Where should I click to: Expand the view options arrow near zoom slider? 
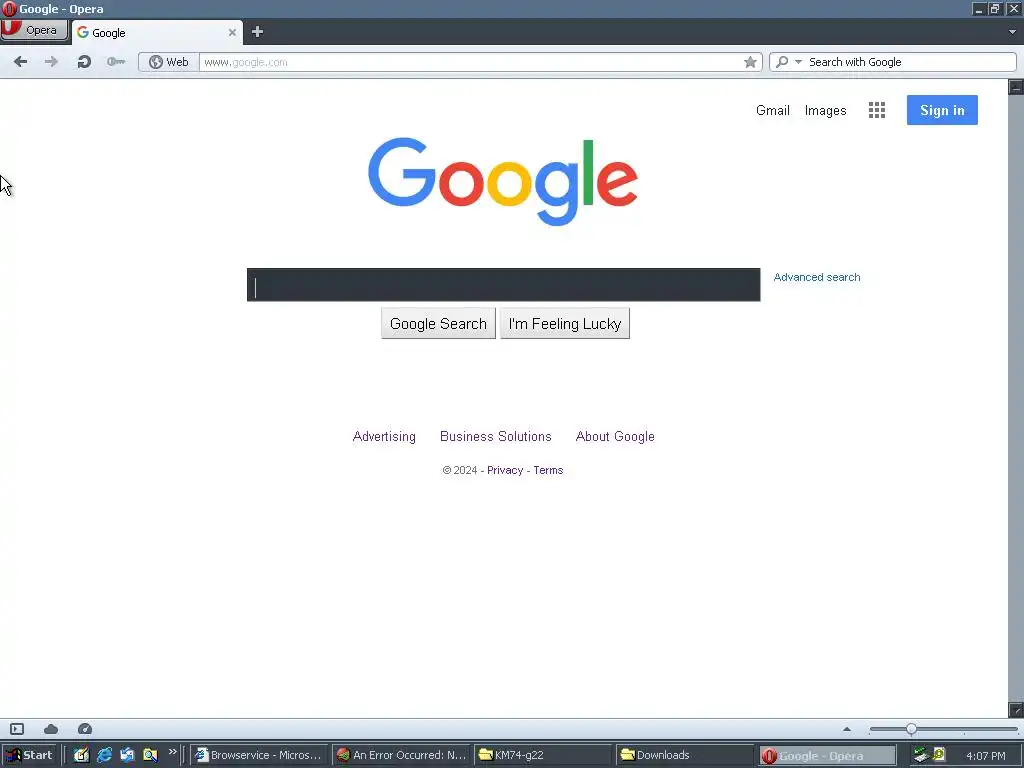pyautogui.click(x=847, y=729)
